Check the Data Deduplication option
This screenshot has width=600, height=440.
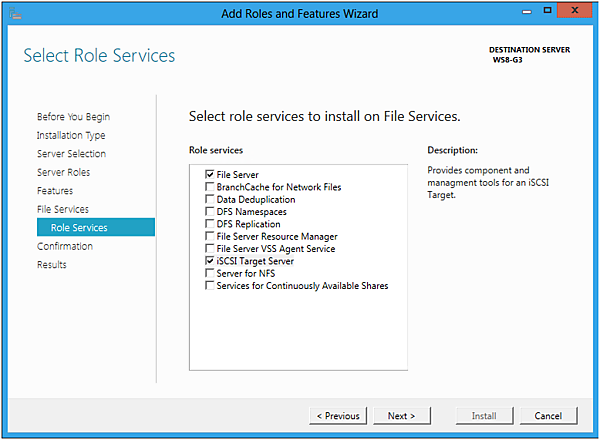tap(209, 200)
